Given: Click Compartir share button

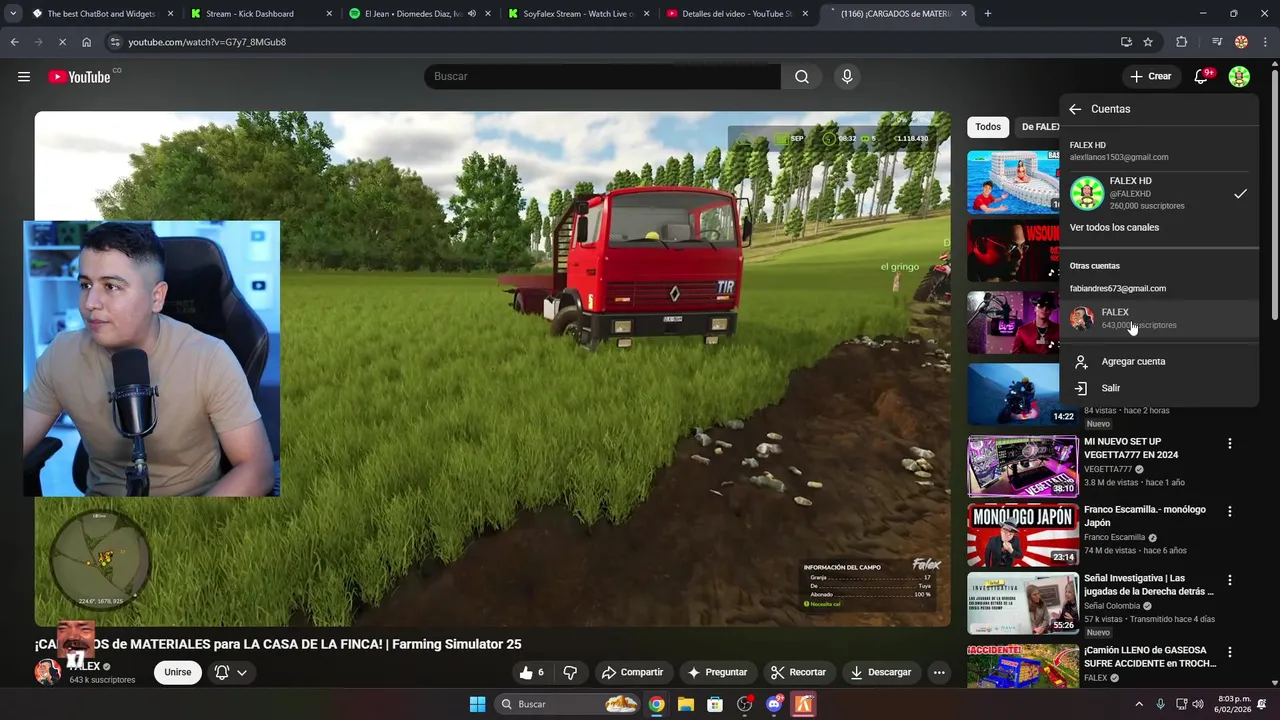Looking at the screenshot, I should click(633, 672).
